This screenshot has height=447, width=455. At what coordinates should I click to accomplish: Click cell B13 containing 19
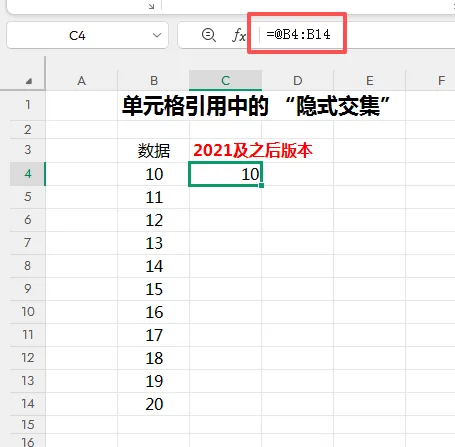[x=154, y=381]
